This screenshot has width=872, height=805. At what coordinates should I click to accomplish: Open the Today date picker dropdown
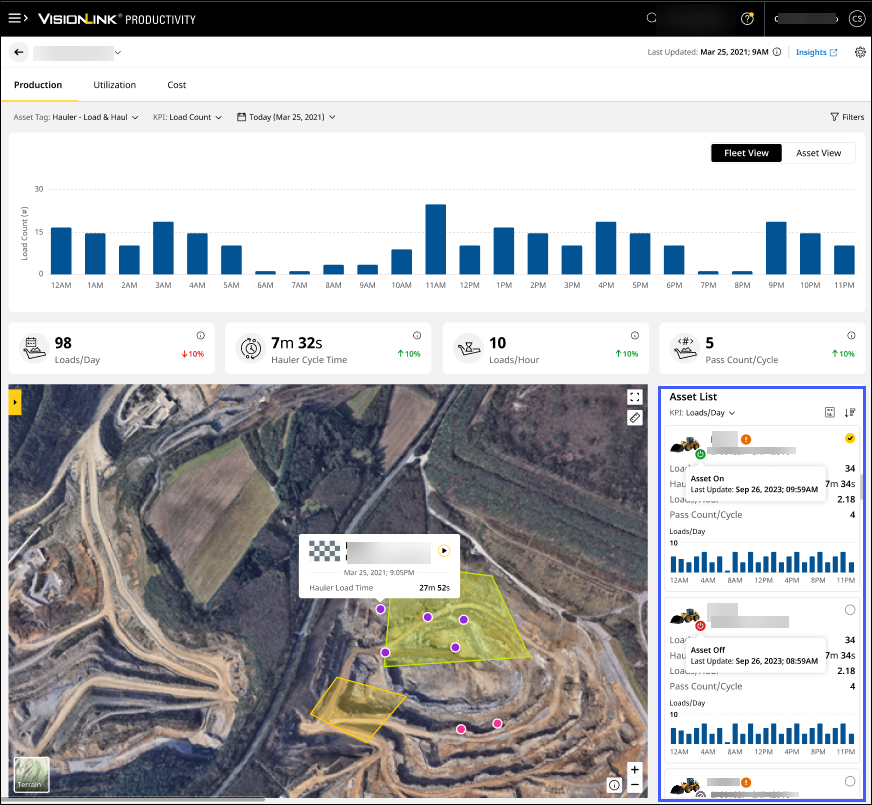point(286,117)
